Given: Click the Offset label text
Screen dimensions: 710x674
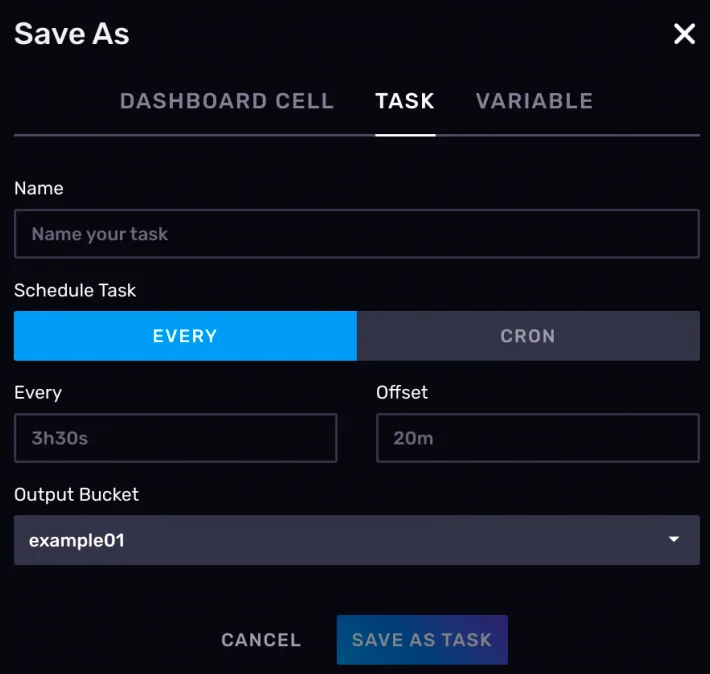Looking at the screenshot, I should tap(402, 392).
